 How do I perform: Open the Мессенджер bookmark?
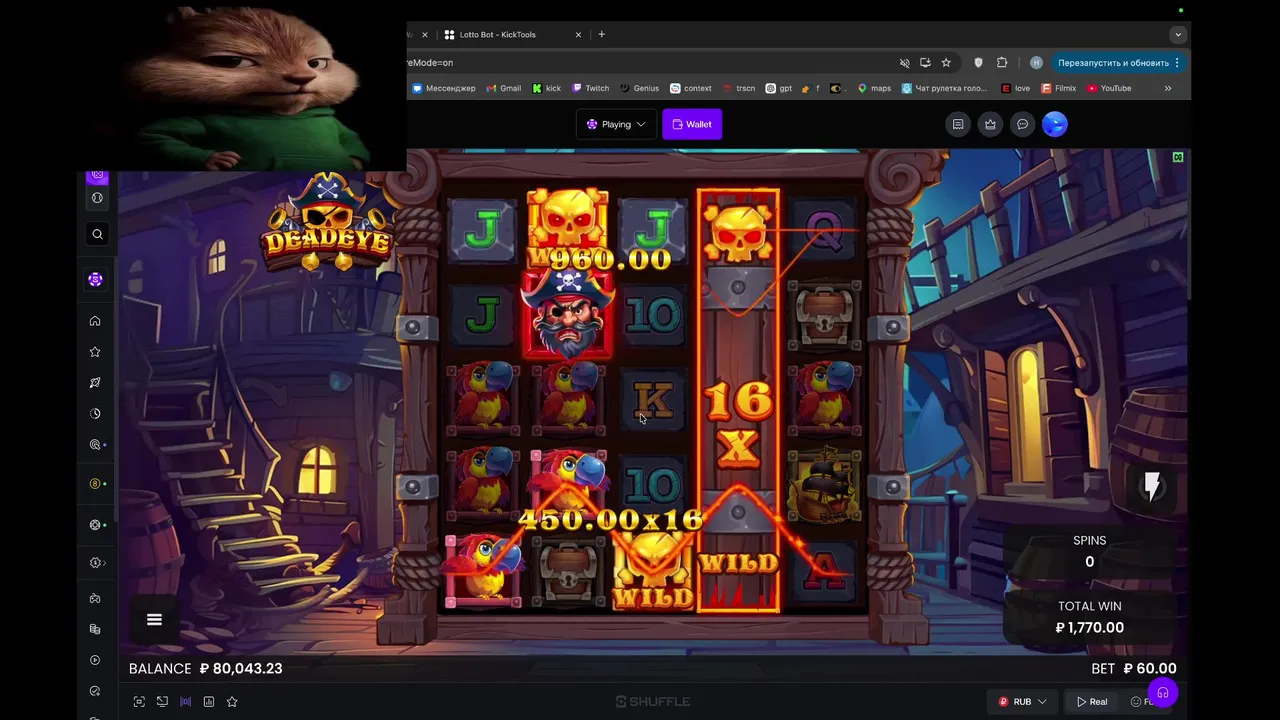point(443,88)
